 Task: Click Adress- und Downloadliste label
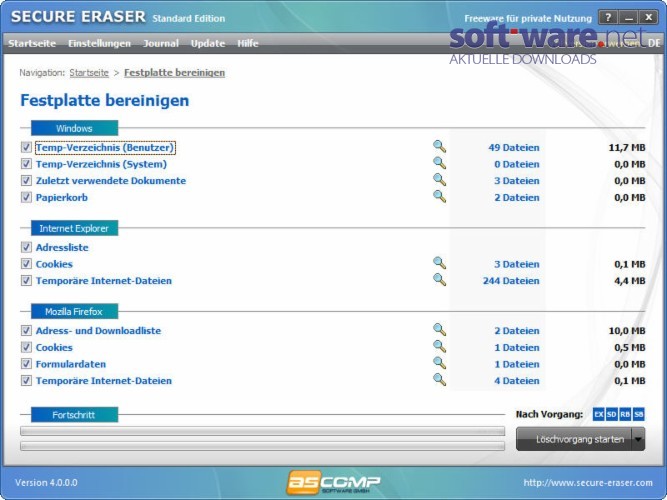point(98,331)
